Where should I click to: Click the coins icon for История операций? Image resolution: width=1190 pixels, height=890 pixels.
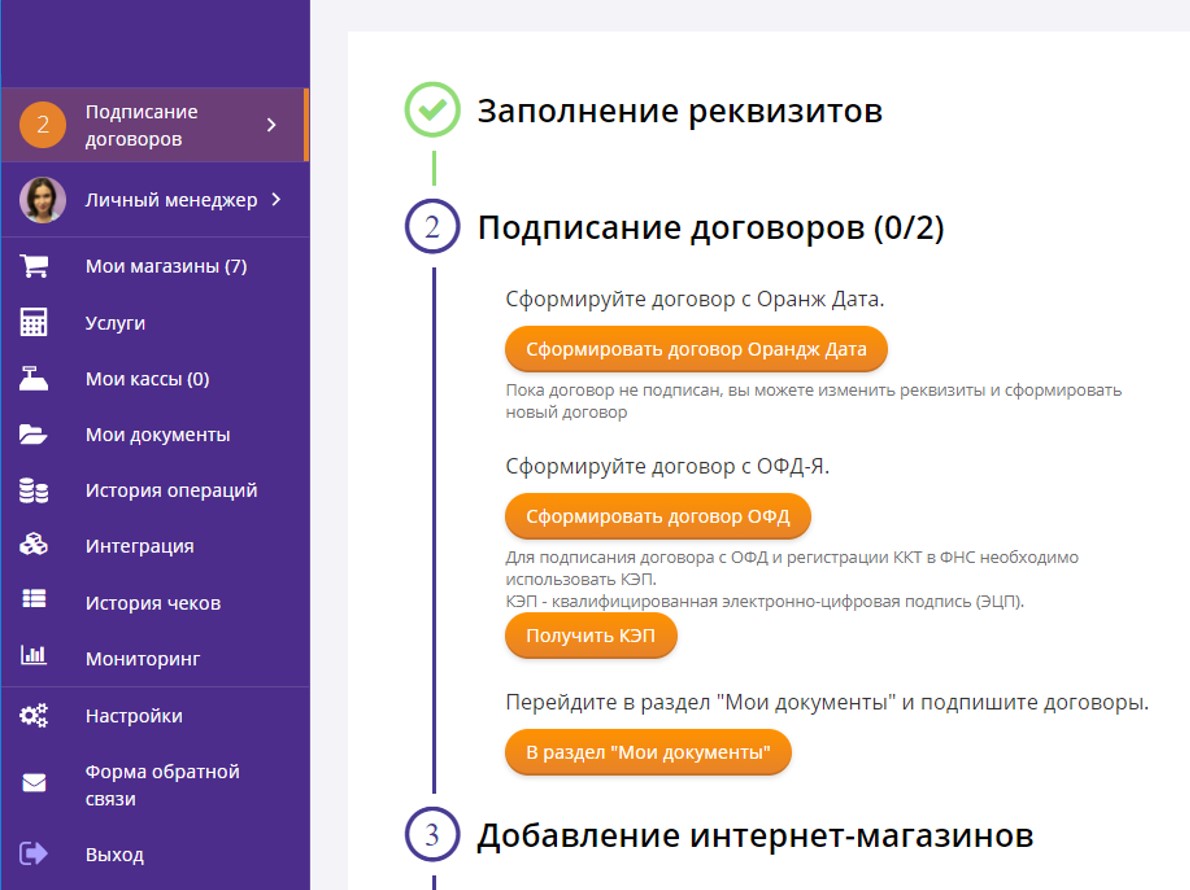point(33,490)
